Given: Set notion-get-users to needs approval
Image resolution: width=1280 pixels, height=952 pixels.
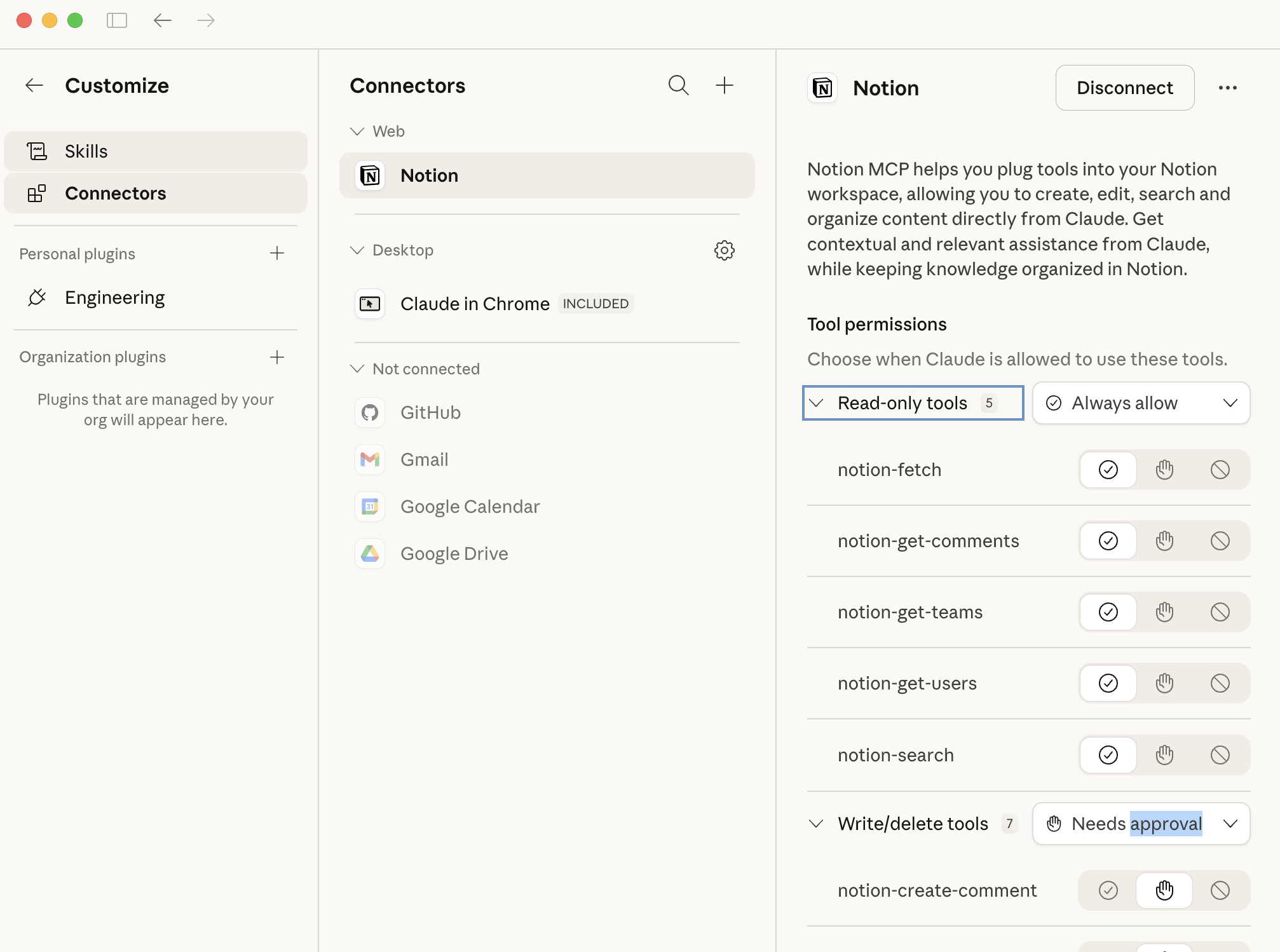Looking at the screenshot, I should (1164, 683).
